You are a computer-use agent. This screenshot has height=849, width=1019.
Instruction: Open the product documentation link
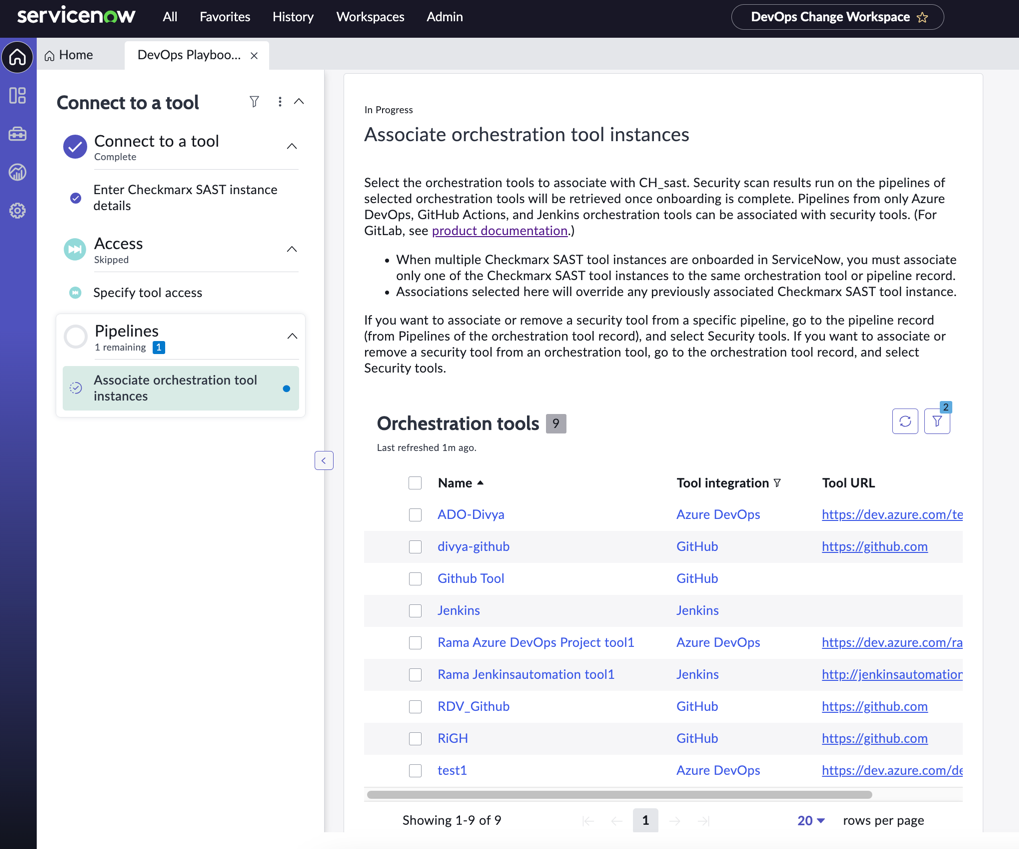500,231
